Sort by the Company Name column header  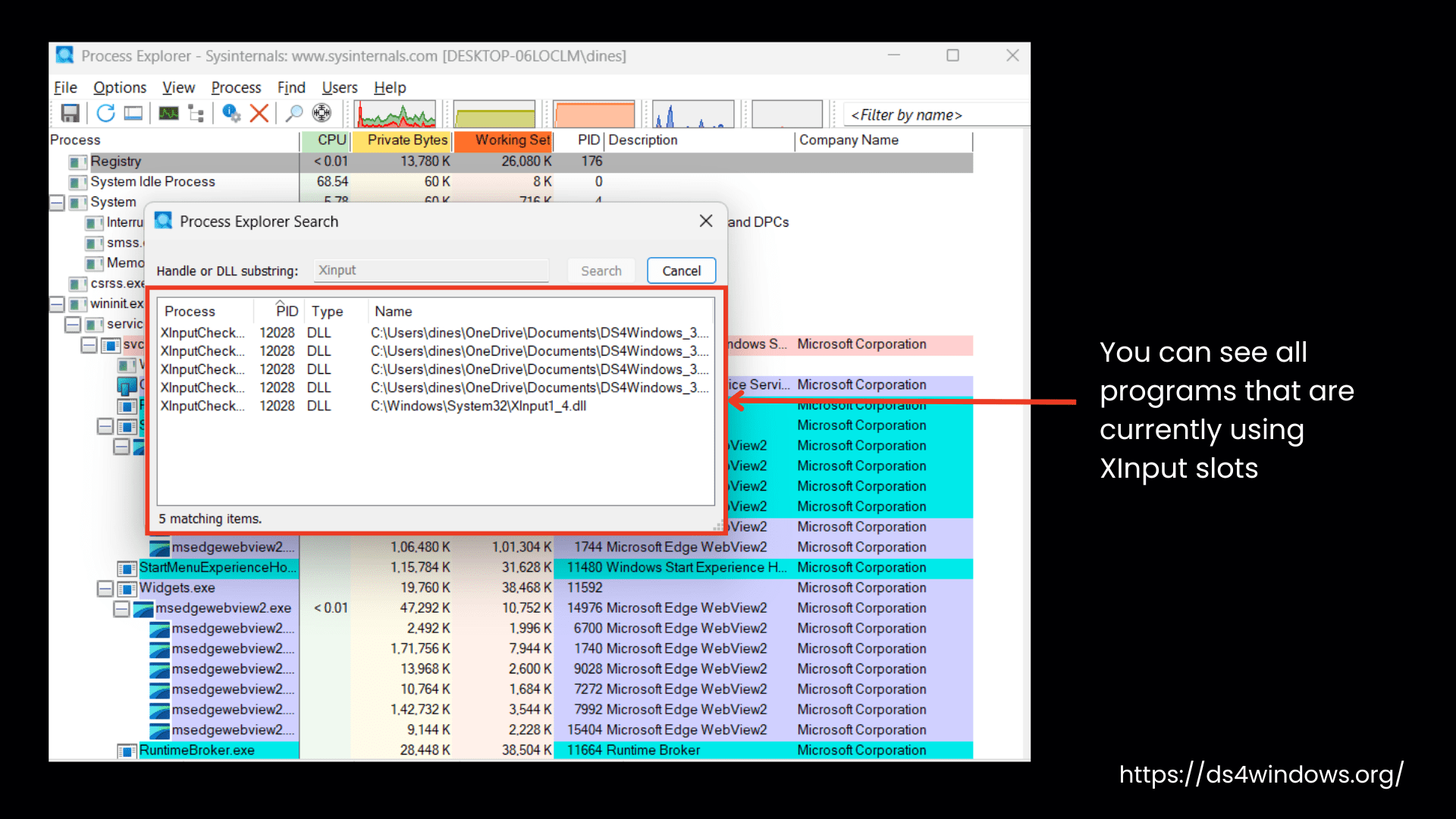[x=884, y=140]
